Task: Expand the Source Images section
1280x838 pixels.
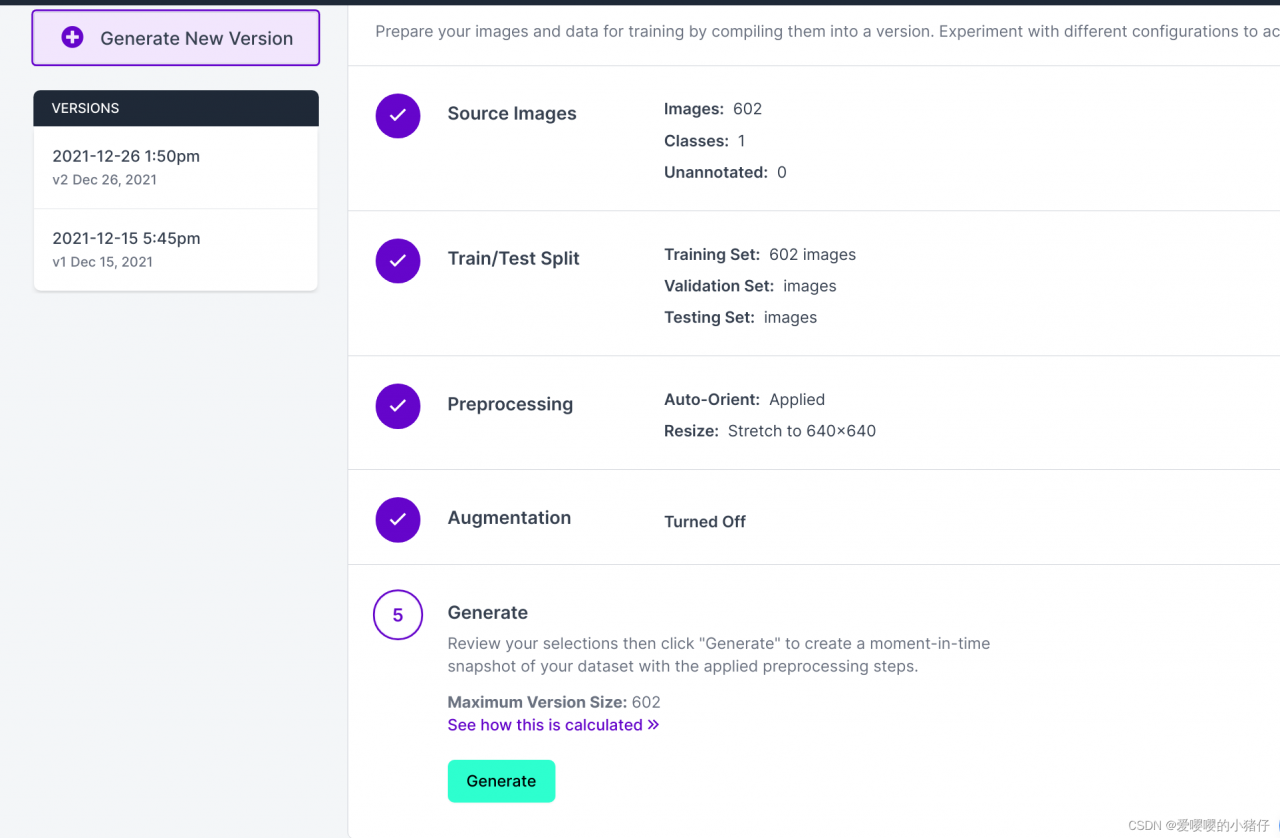Action: (x=512, y=114)
